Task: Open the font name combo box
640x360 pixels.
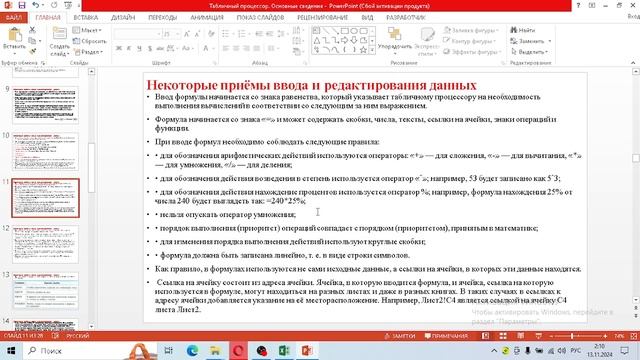Action: pos(138,34)
